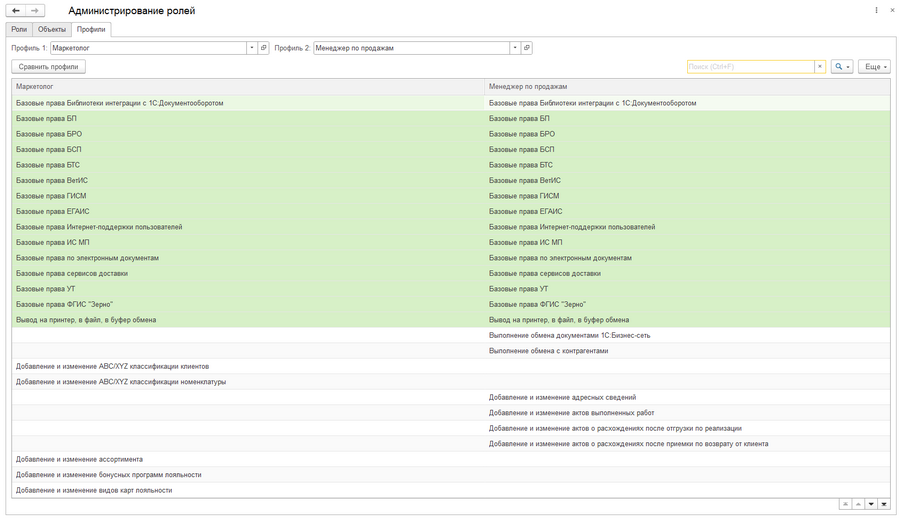Screen dimensions: 900x519
Task: Click the Сравнить профили button
Action: (x=48, y=67)
